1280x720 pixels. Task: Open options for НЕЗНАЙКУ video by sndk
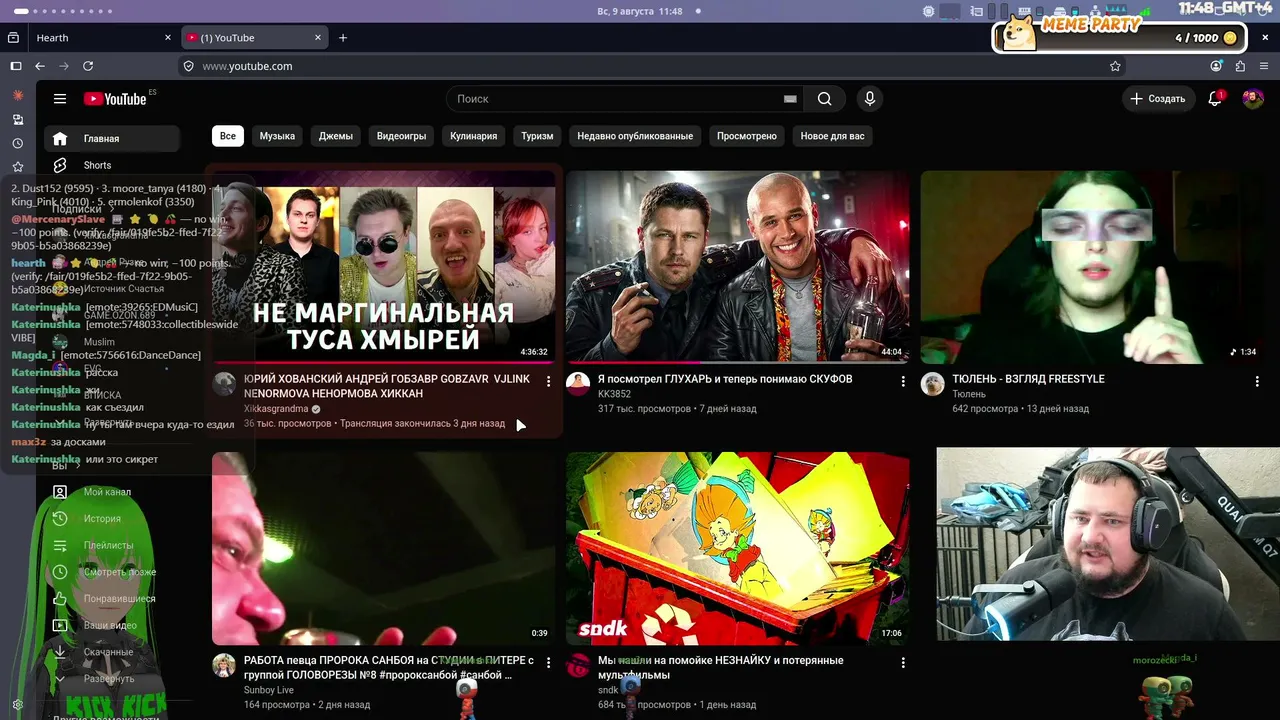(x=903, y=662)
